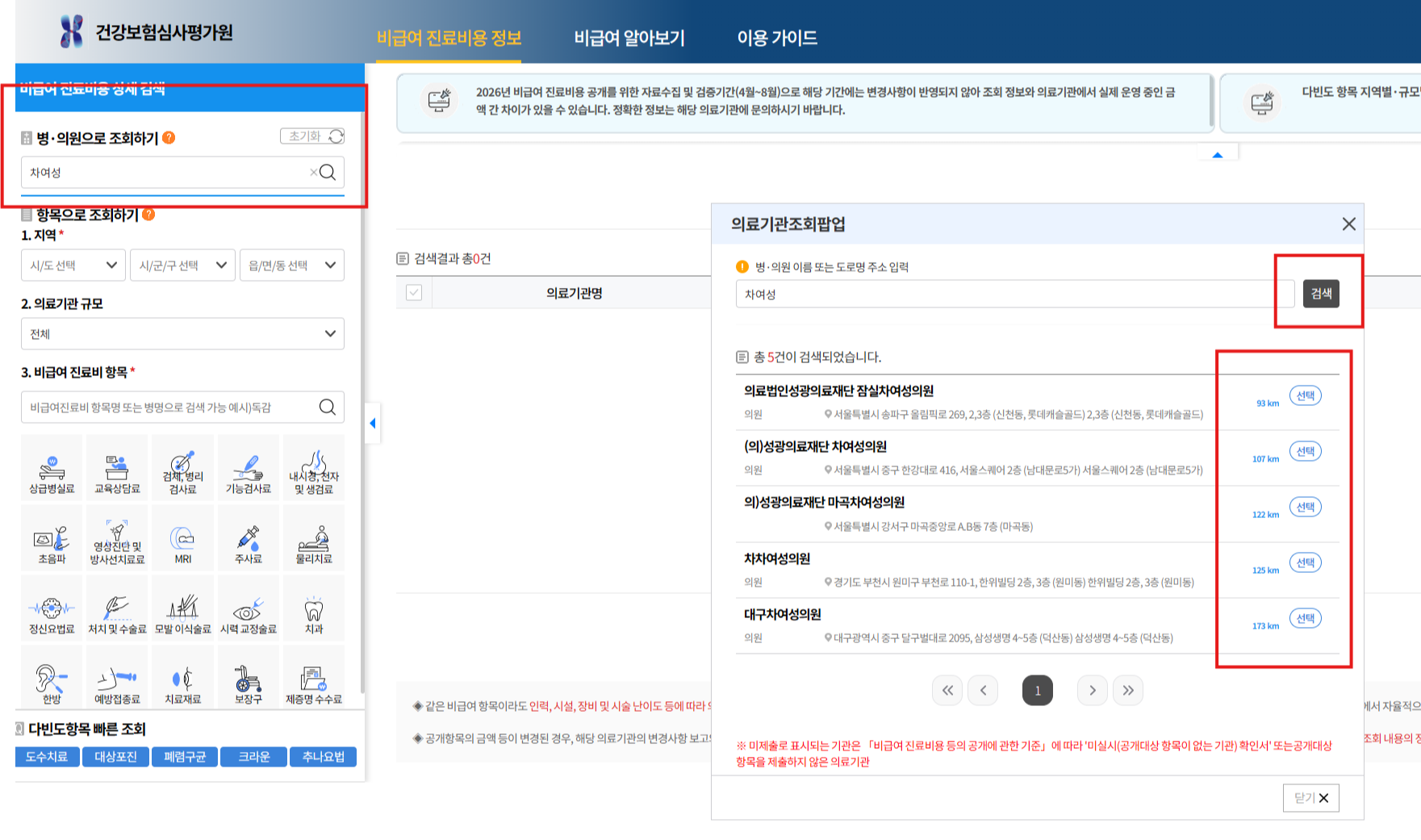
Task: Select 대구차여성의원 with its 선택 button
Action: point(1306,618)
